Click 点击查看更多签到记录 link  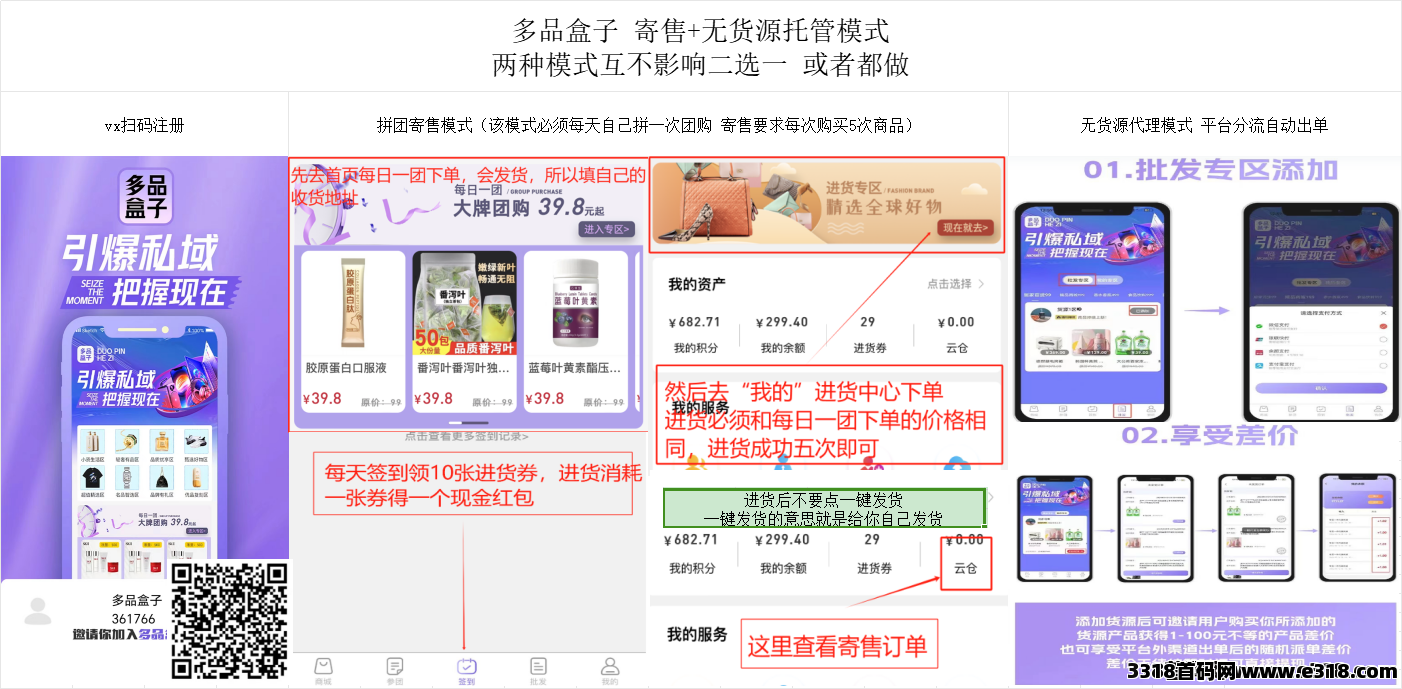click(x=467, y=436)
